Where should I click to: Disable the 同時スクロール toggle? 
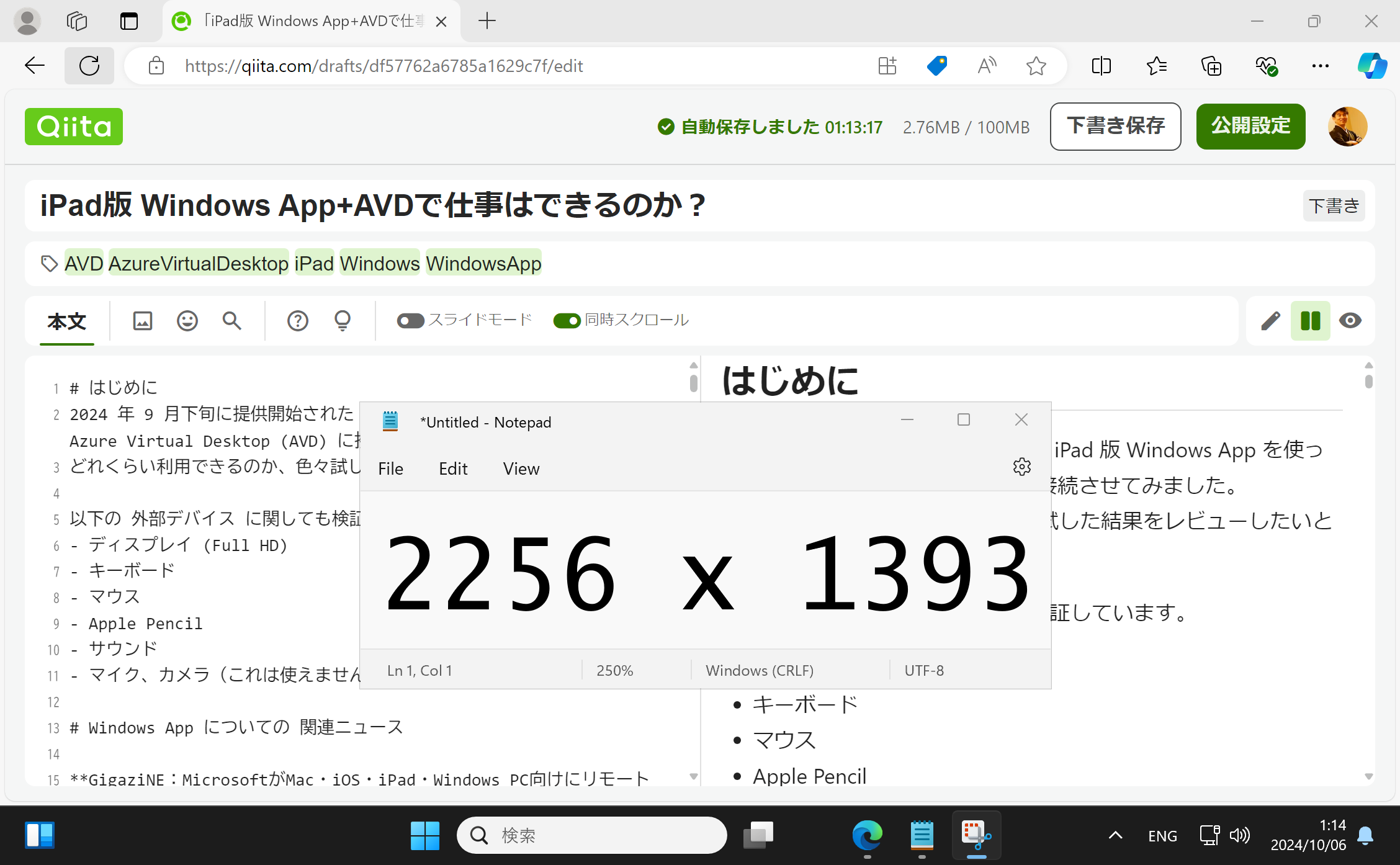click(x=567, y=320)
